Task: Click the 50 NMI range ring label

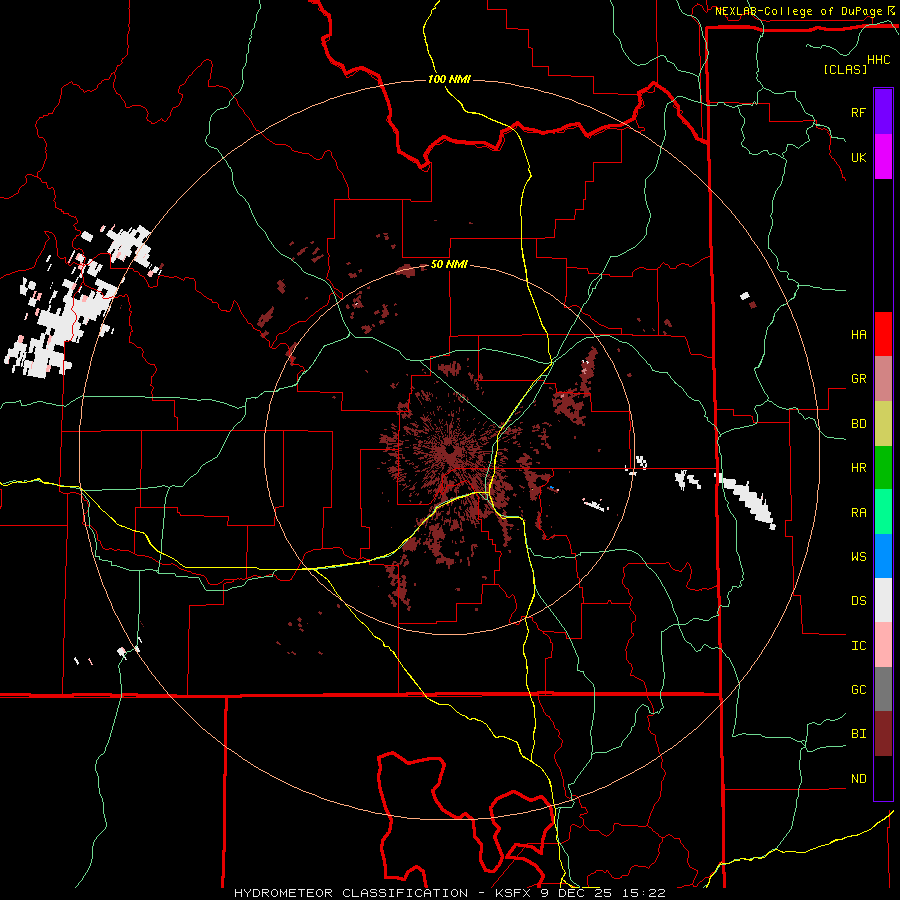Action: tap(449, 265)
